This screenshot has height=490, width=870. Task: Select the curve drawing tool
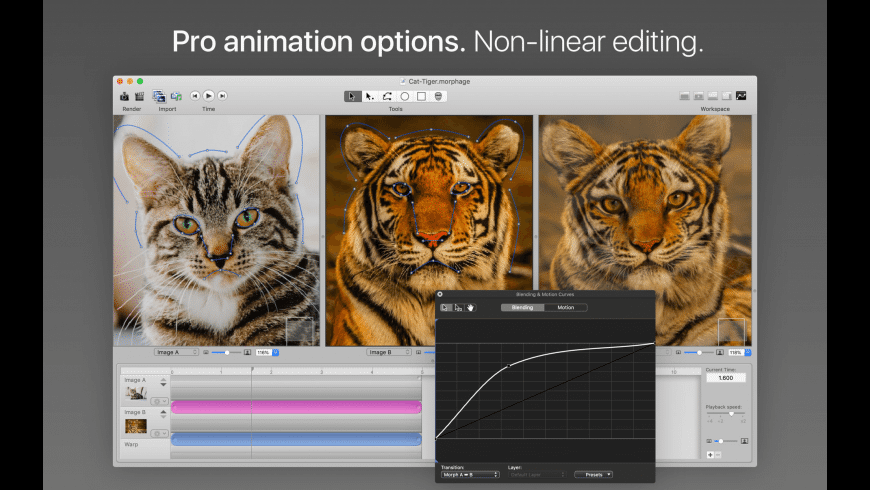tap(387, 97)
